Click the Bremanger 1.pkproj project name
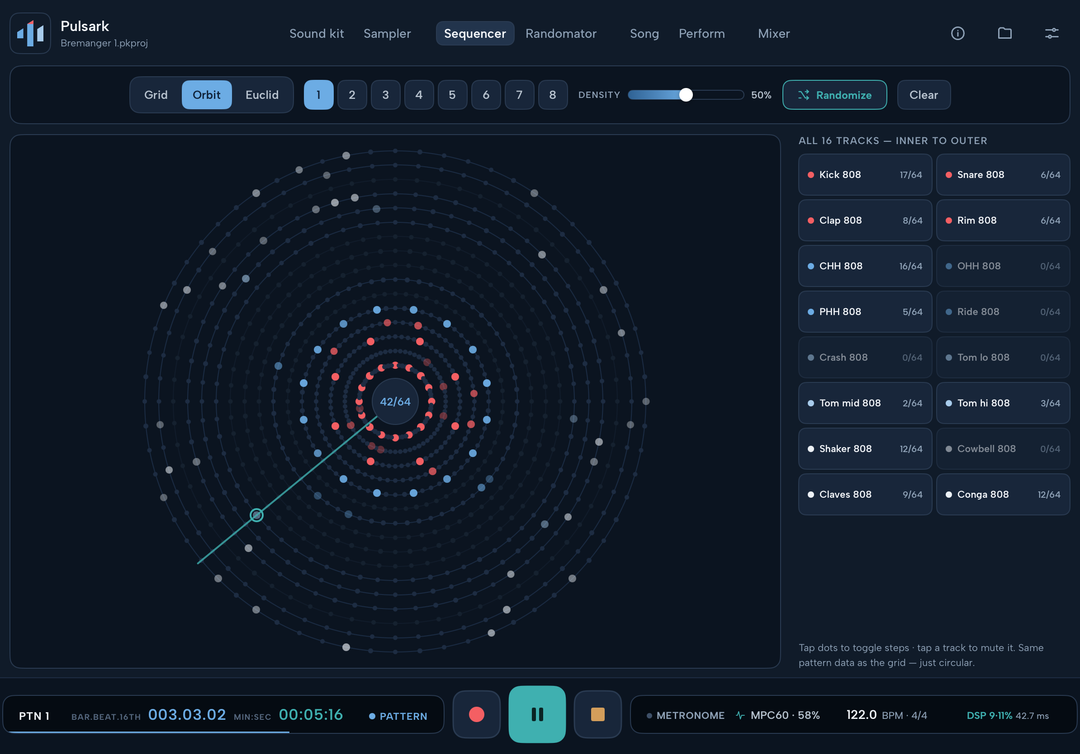1080x754 pixels. click(104, 43)
